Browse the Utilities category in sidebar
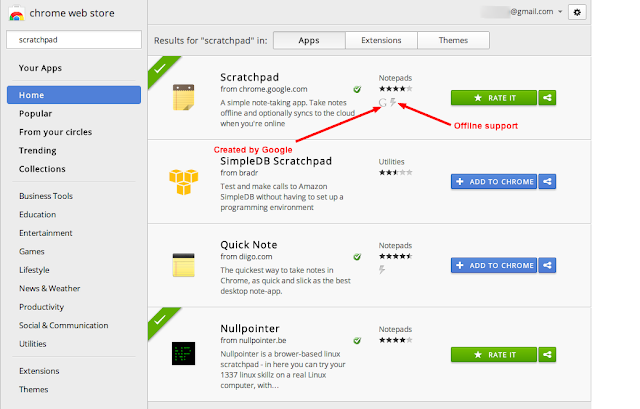 pos(33,344)
